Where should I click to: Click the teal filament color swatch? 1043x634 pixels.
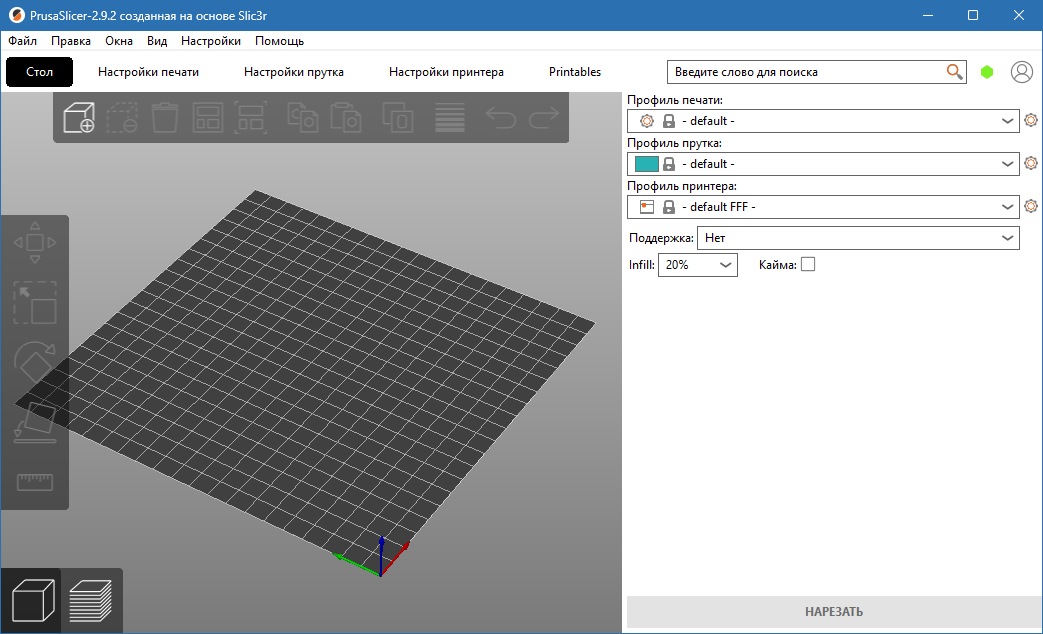tap(647, 164)
